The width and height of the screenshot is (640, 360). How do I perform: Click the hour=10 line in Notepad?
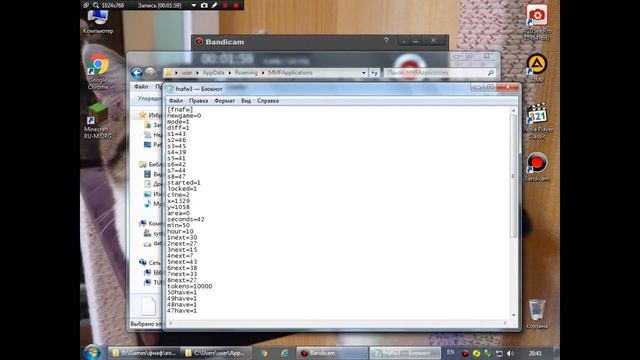[x=180, y=231]
